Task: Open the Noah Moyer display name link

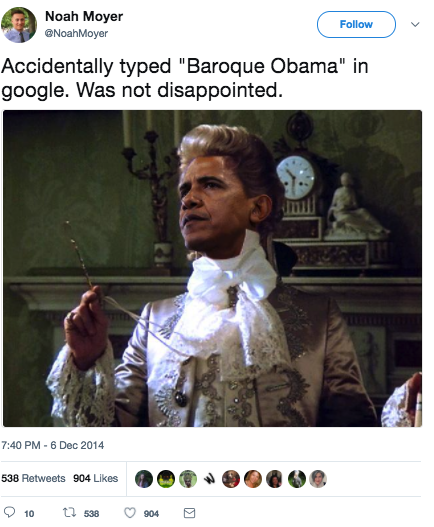Action: [84, 16]
